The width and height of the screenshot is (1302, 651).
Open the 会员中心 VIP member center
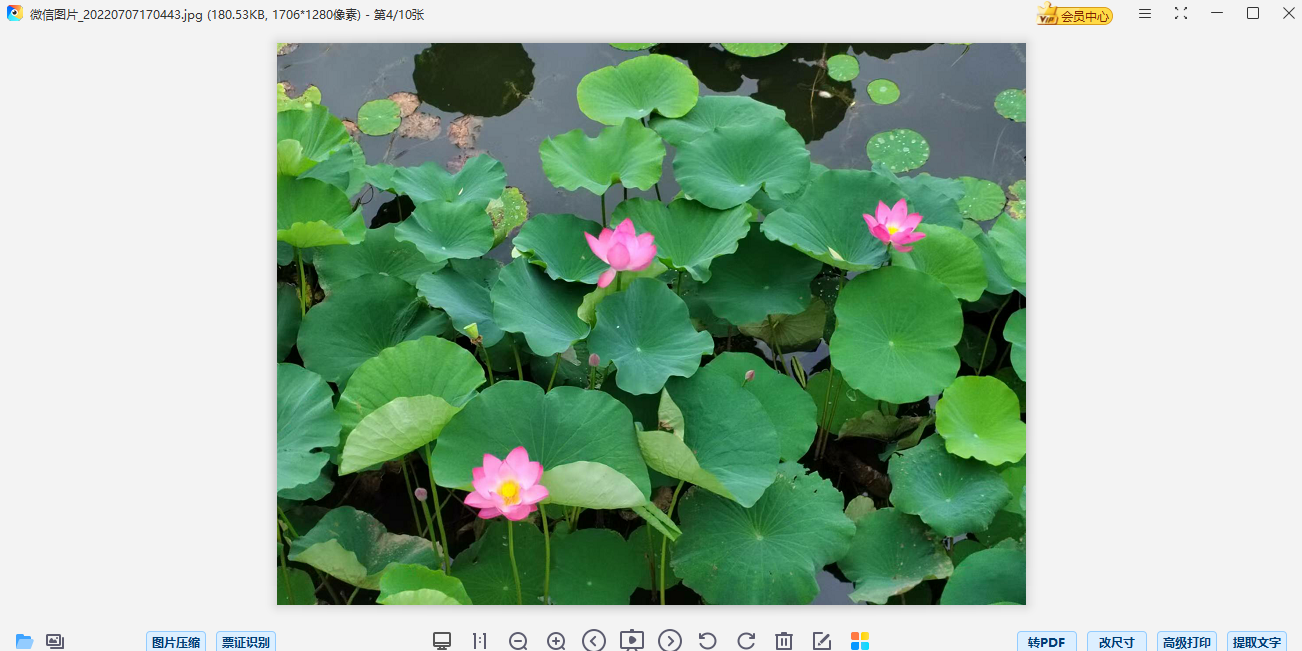pos(1075,15)
